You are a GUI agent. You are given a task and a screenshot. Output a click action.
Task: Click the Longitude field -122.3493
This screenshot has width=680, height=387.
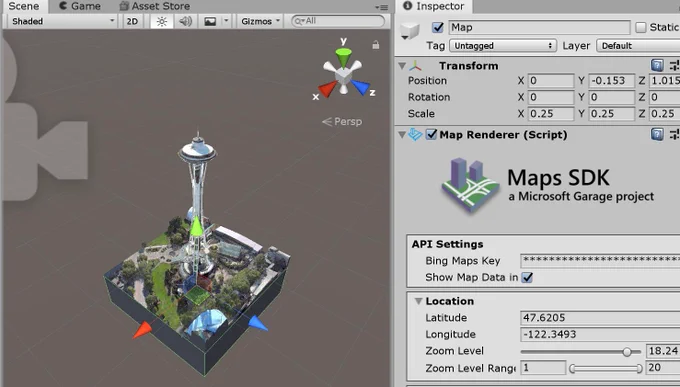point(600,335)
